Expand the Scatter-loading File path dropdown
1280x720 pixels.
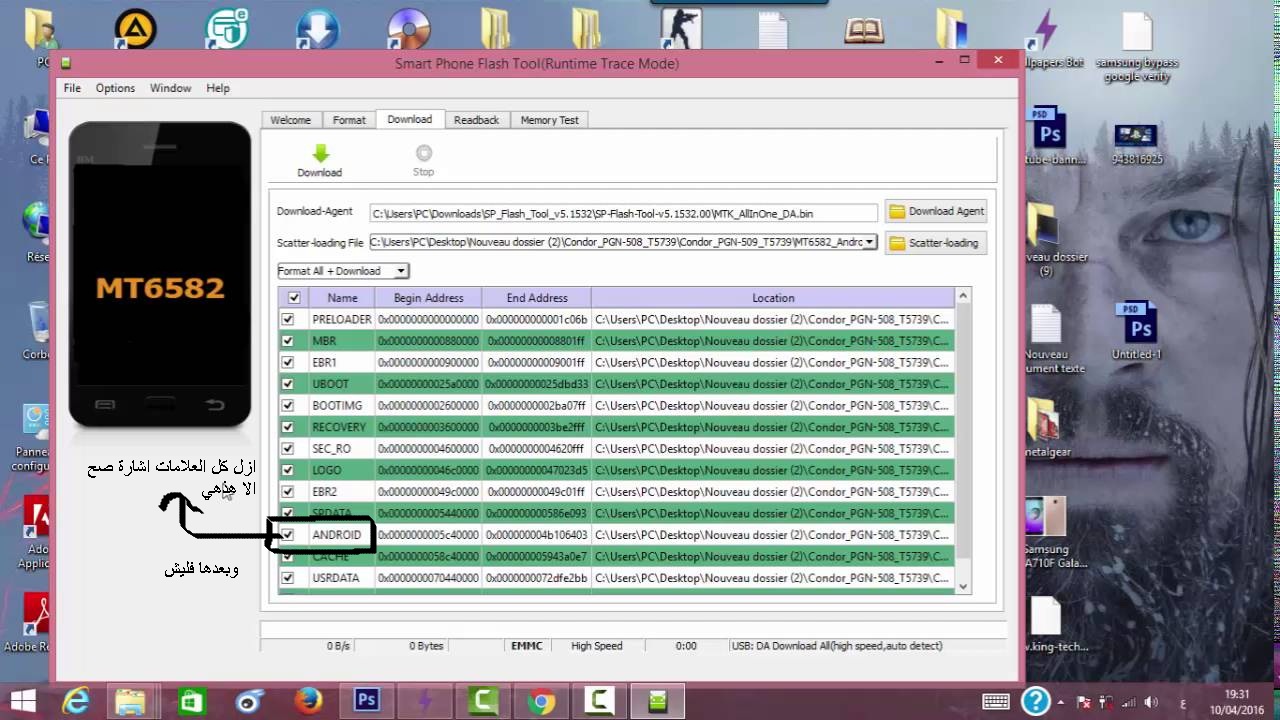pos(869,242)
